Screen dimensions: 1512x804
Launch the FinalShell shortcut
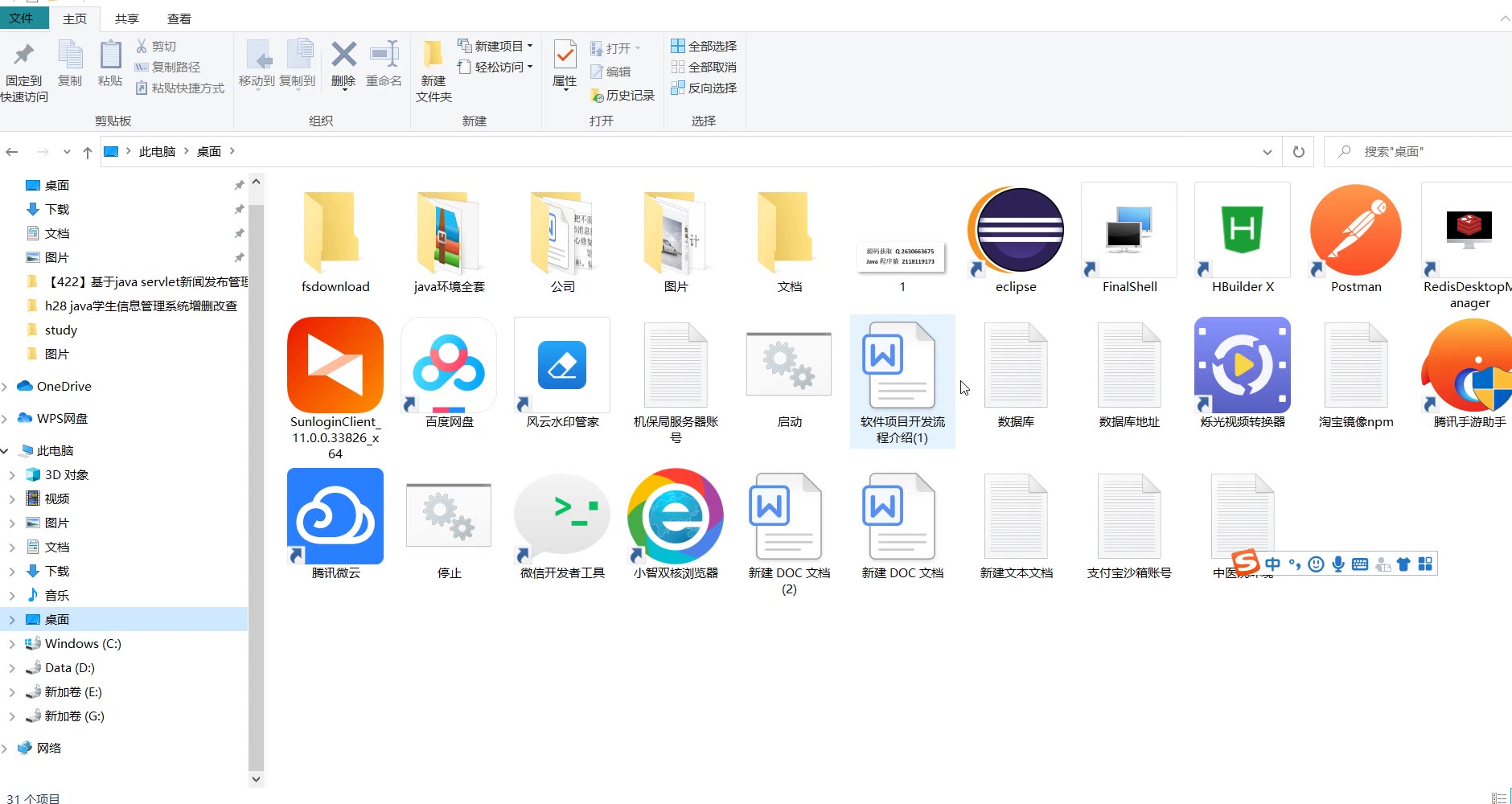pos(1129,231)
